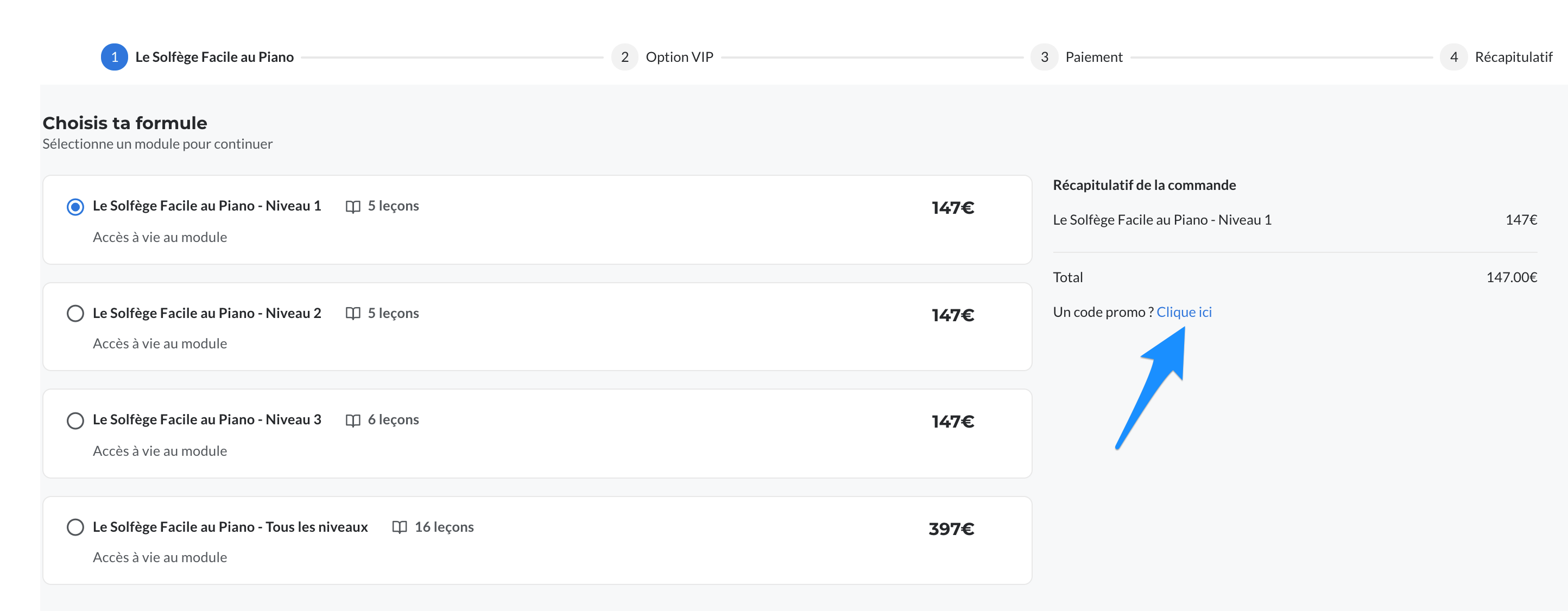Select the Niveau 2 radio button
Viewport: 1568px width, 611px height.
75,314
